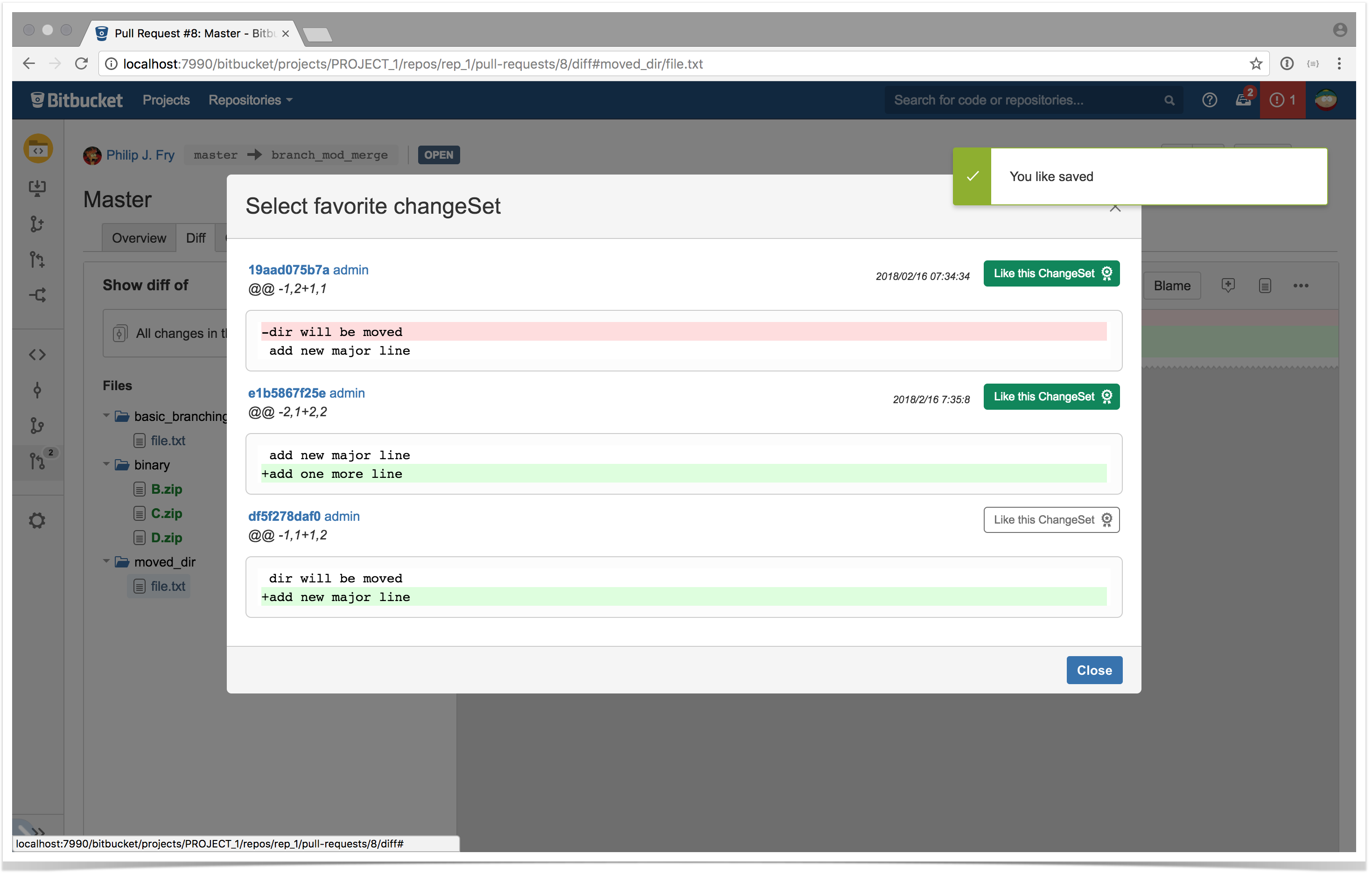
Task: Open repository settings gear icon
Action: coord(38,521)
